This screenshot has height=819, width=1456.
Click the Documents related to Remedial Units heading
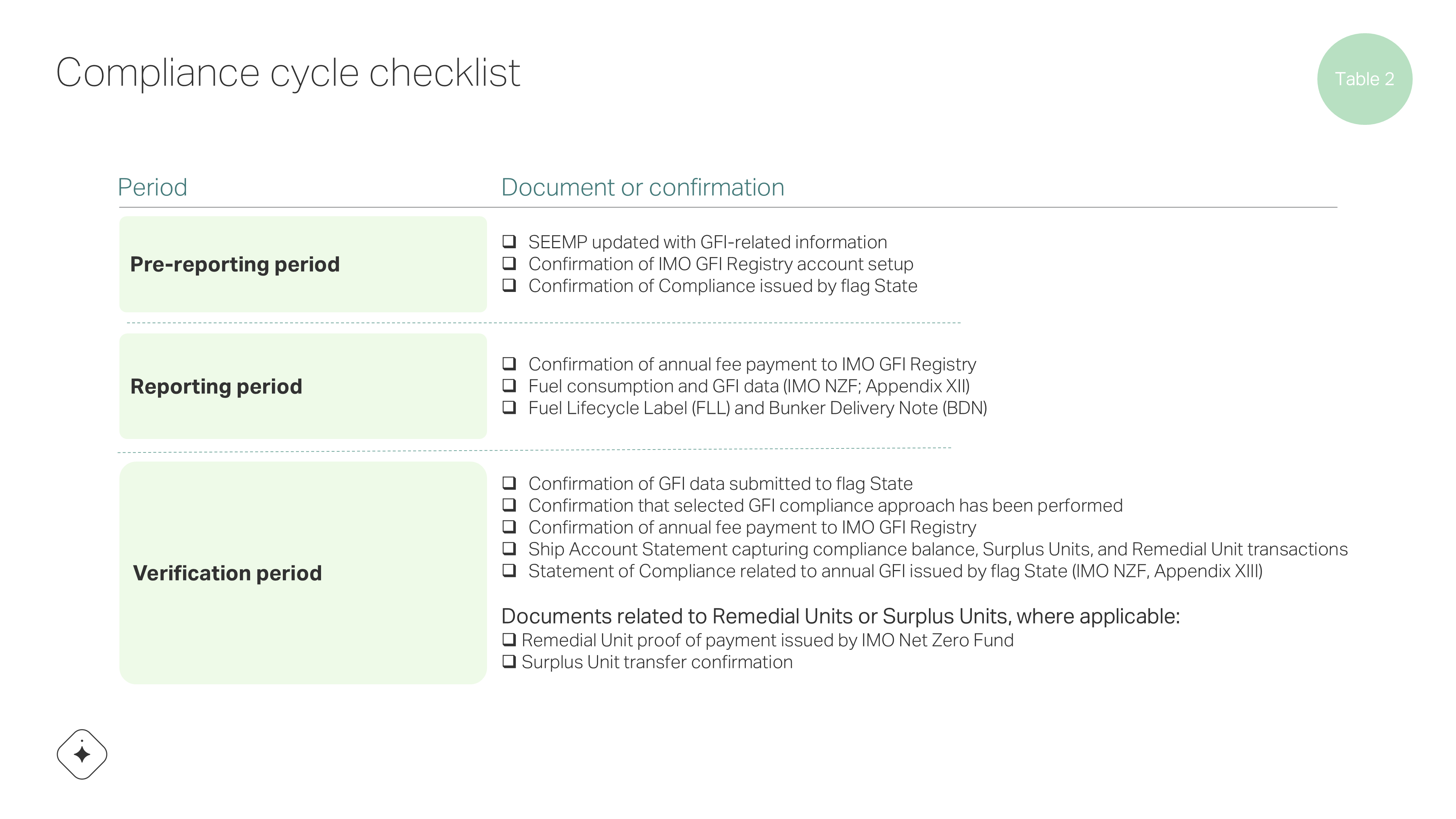pos(840,616)
